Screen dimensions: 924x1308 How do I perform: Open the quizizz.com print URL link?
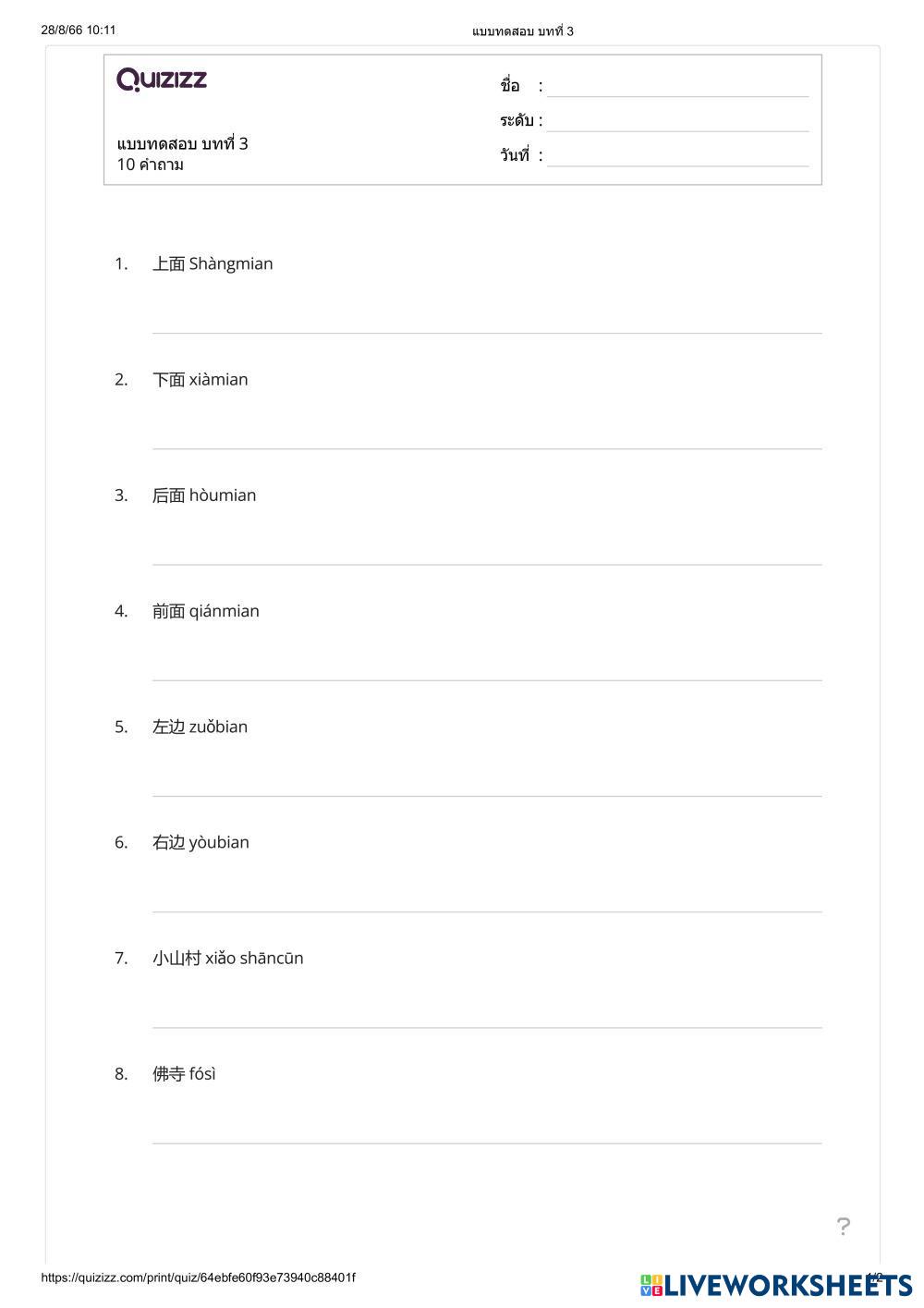click(x=198, y=1277)
